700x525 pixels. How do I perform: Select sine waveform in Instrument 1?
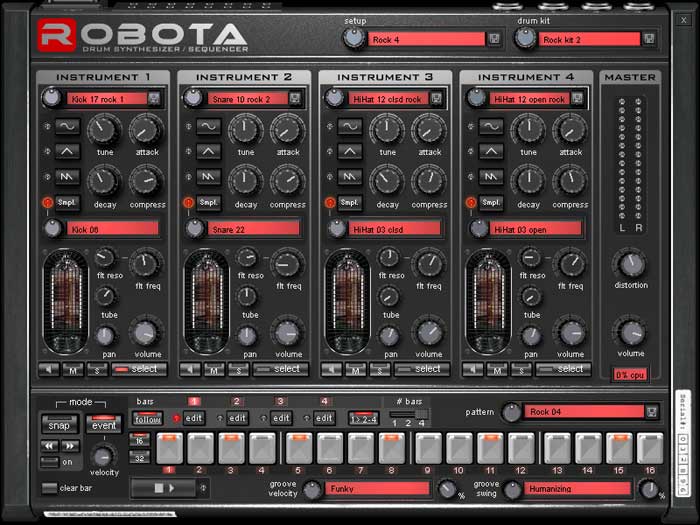pos(67,126)
